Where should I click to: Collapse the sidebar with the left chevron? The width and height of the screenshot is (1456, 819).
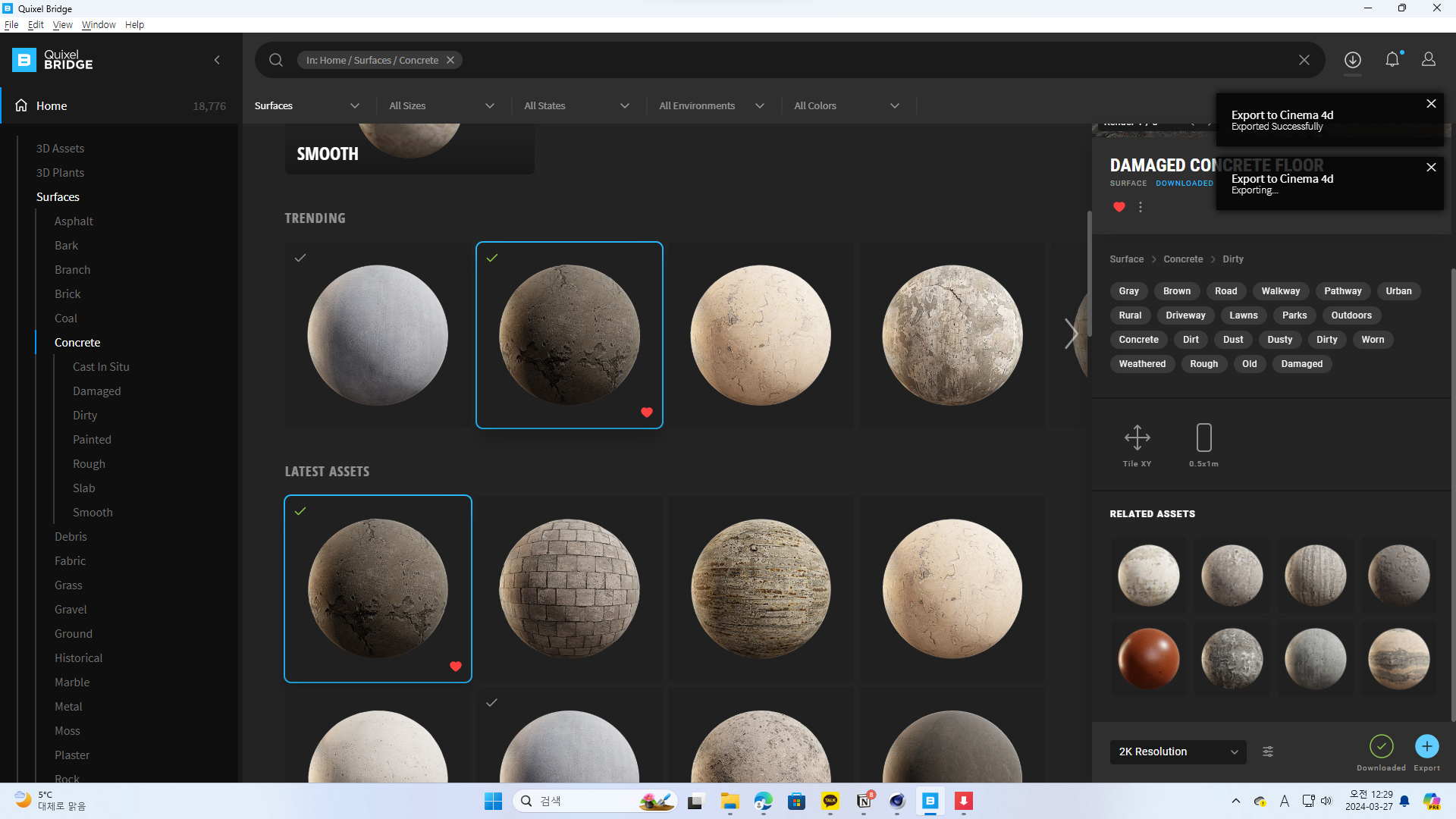217,60
